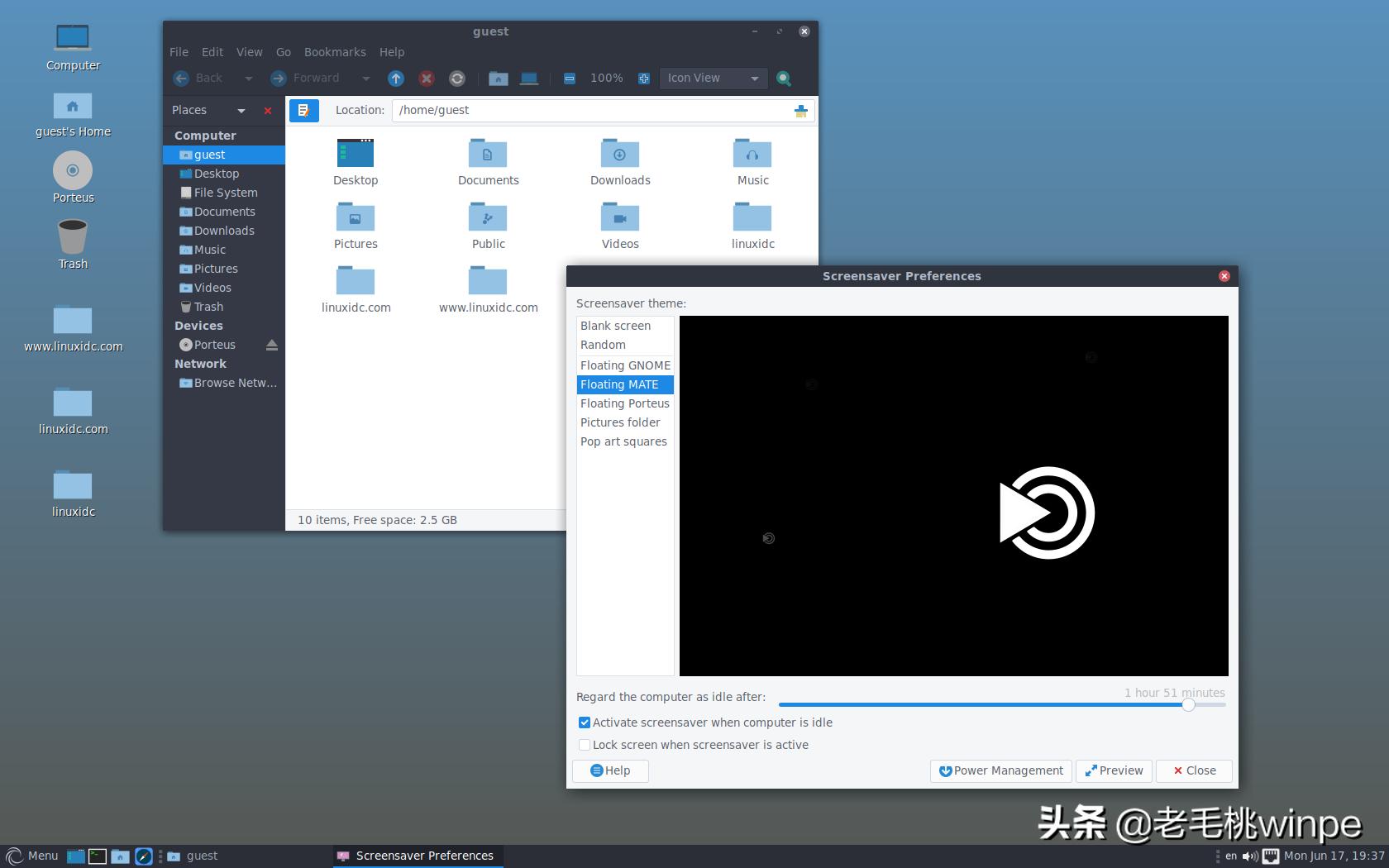Refresh the file manager view
The height and width of the screenshot is (868, 1389).
[456, 79]
